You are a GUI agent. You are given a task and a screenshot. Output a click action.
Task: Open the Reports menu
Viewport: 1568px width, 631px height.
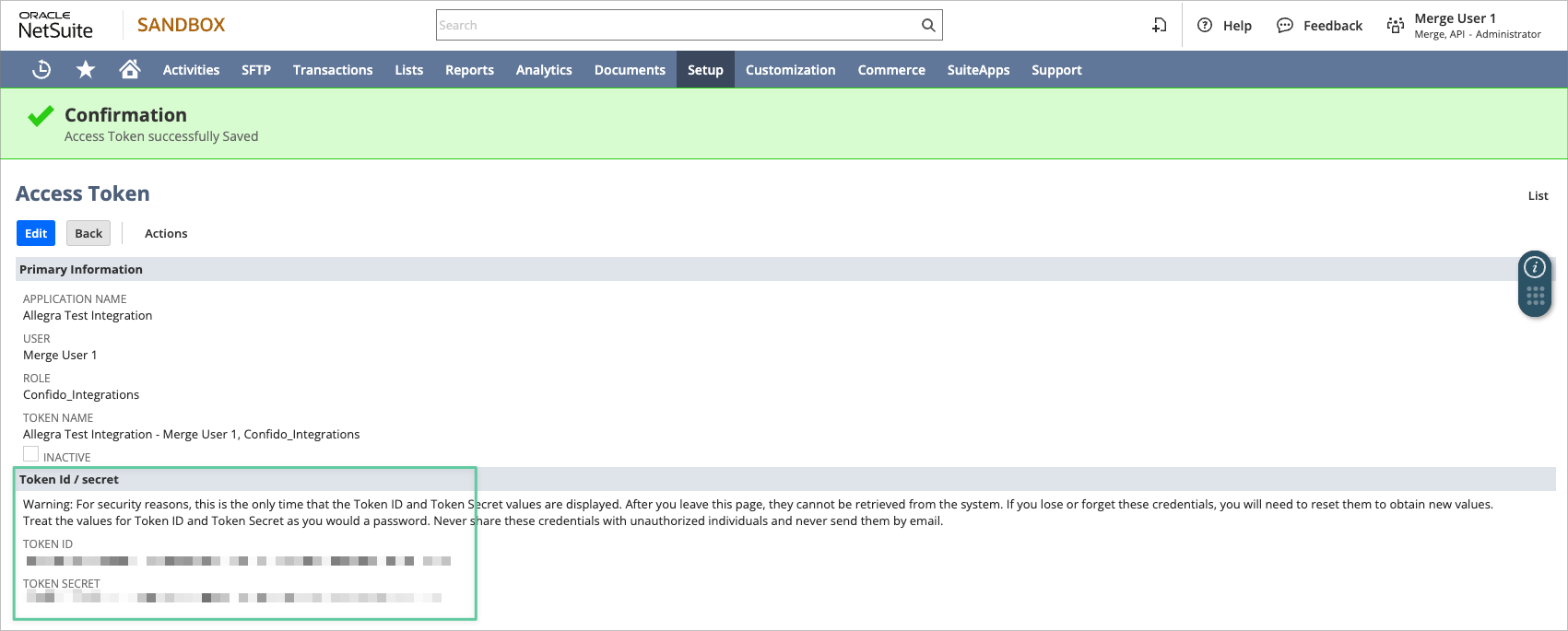(469, 70)
